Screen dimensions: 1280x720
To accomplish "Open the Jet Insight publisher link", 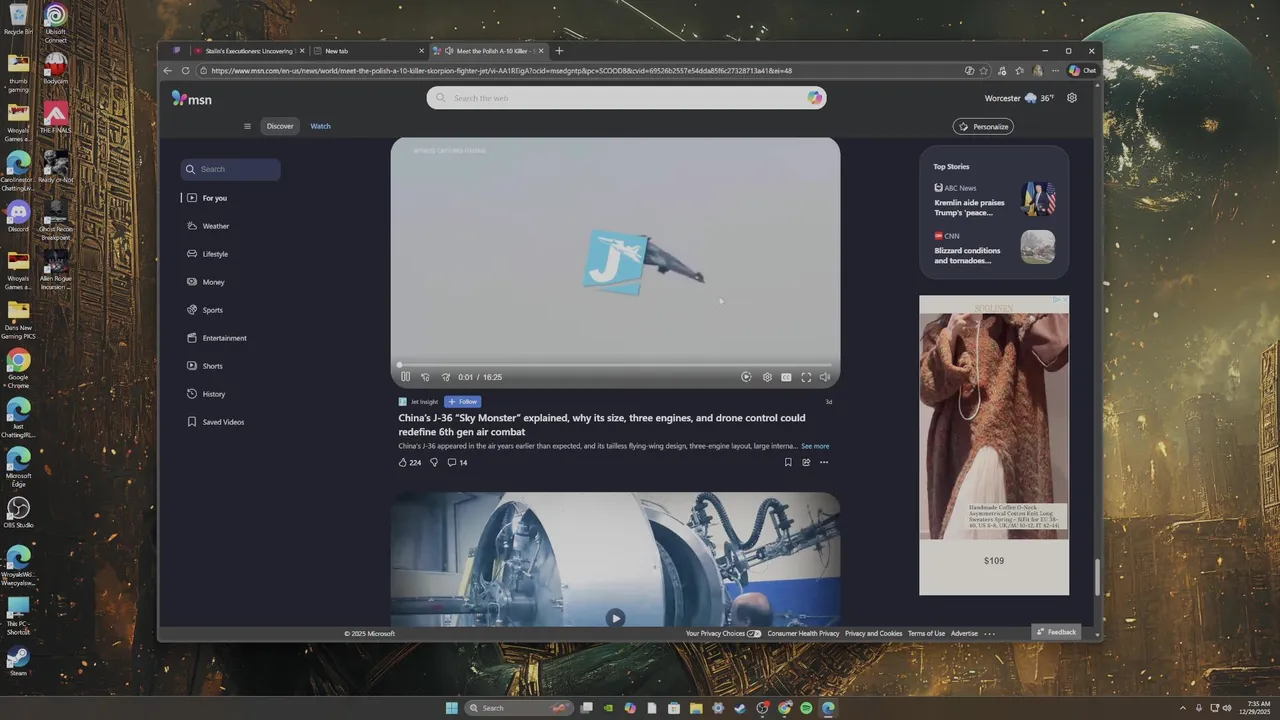I will (x=425, y=402).
